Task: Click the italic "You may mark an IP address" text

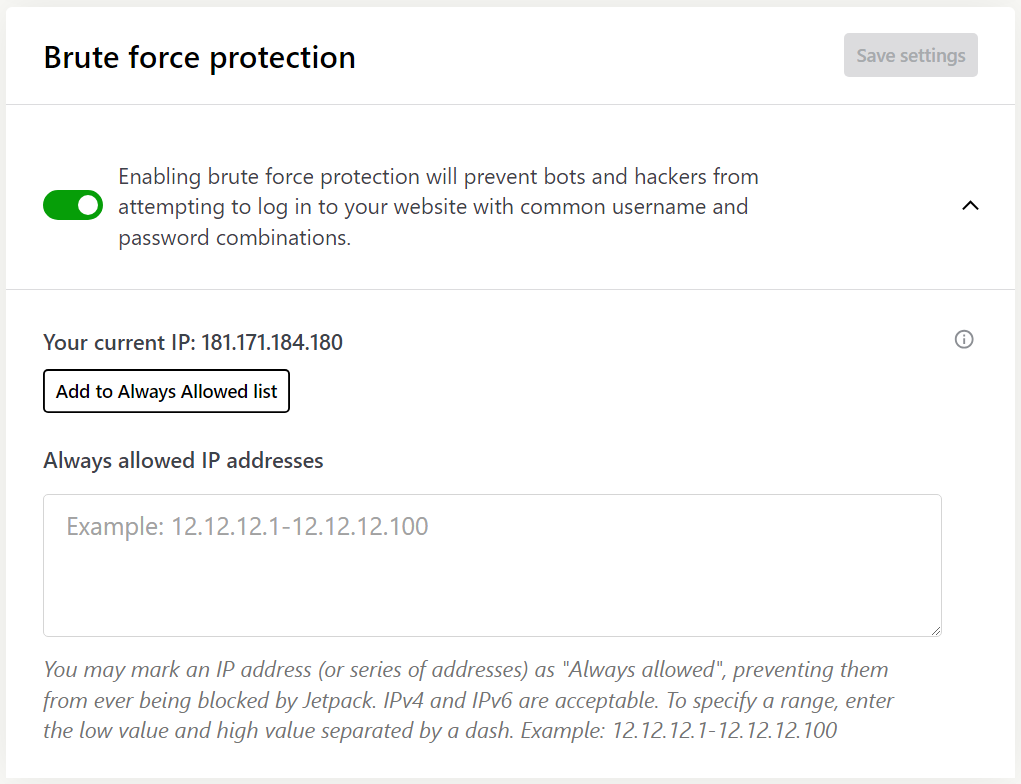Action: click(x=177, y=670)
